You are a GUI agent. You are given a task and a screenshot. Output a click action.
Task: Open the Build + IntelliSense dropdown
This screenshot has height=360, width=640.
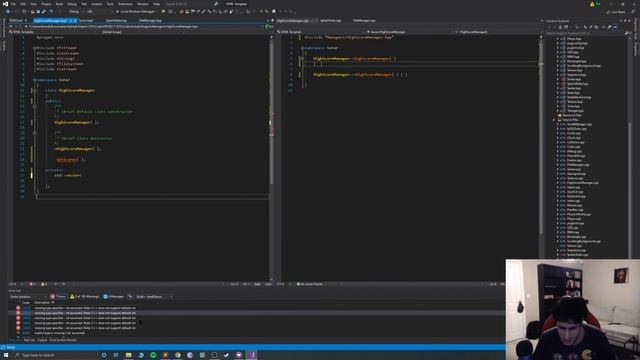pos(153,297)
